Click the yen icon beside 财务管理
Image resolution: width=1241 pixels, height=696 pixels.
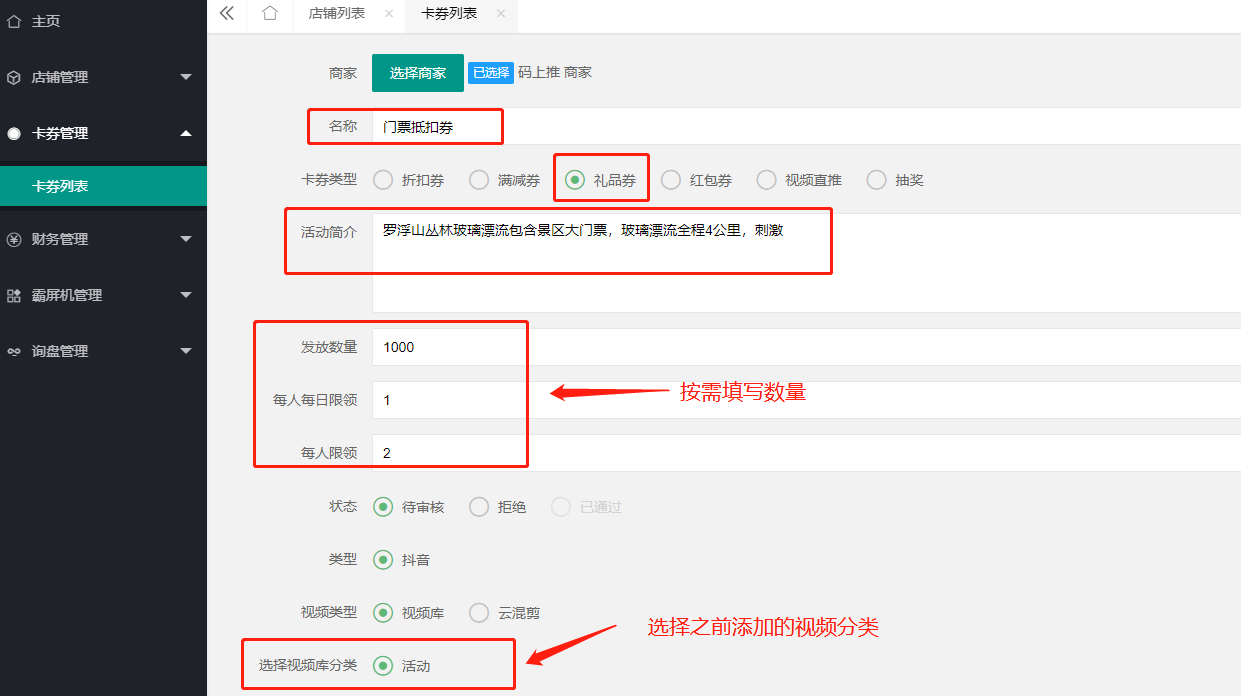coord(14,239)
